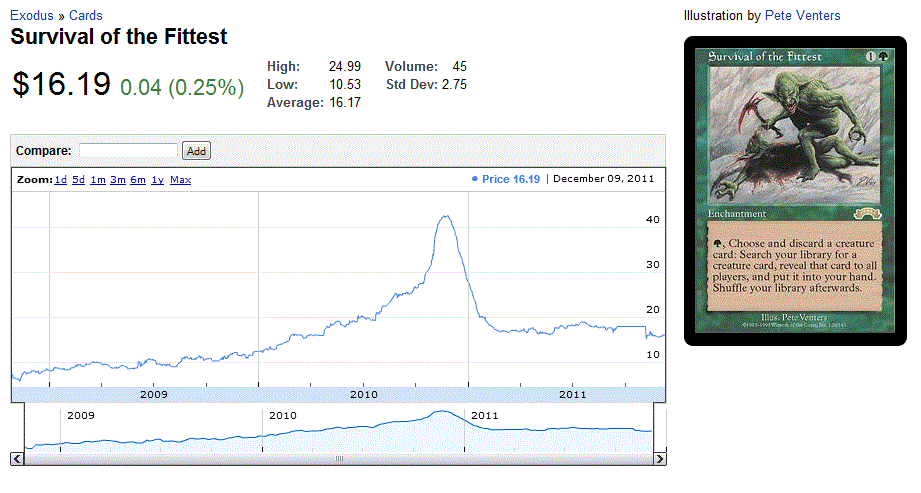Click the blue Price legend dot
Screen dimensions: 921x493
pos(474,180)
